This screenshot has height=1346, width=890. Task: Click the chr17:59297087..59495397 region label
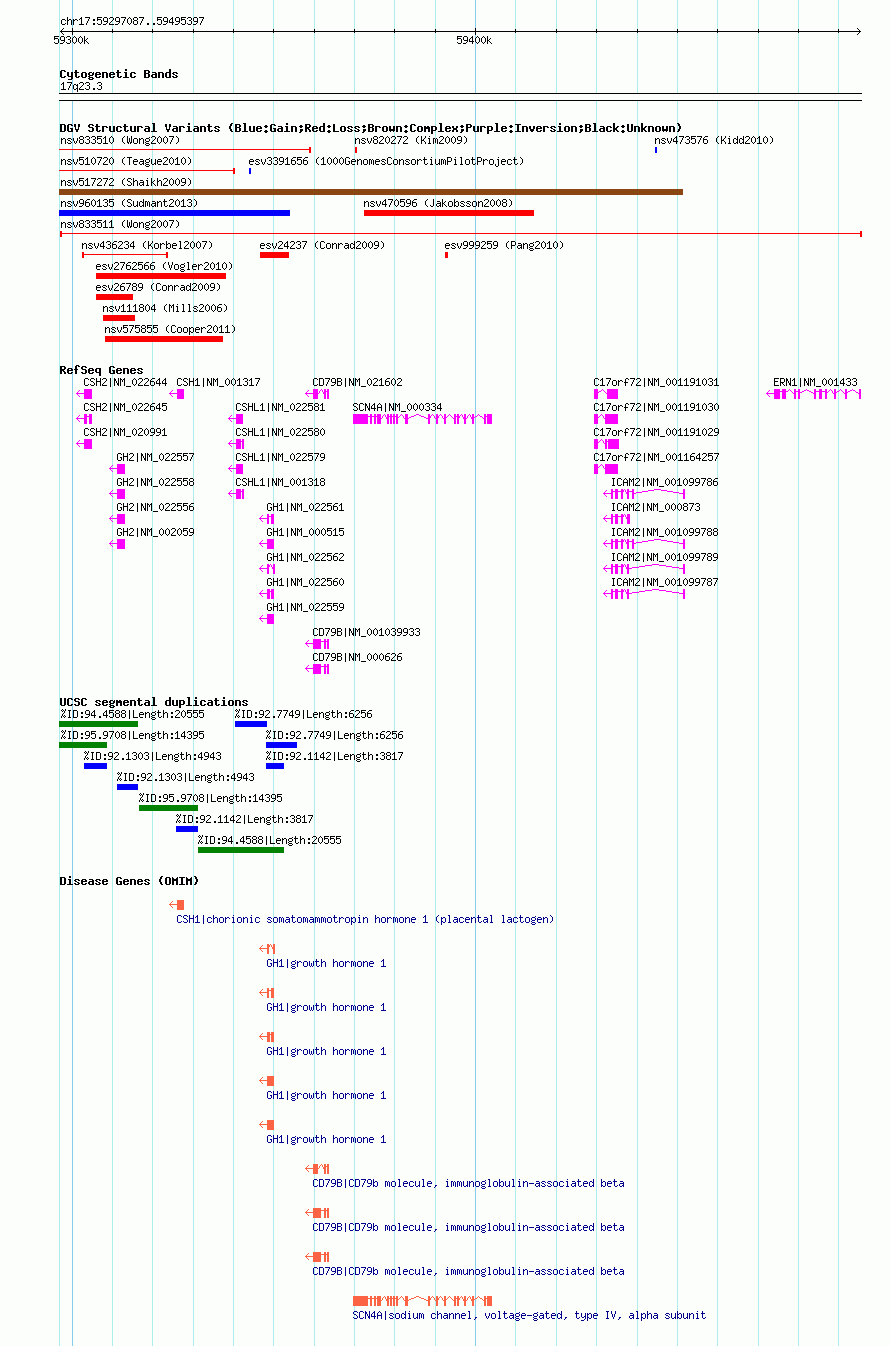click(132, 21)
